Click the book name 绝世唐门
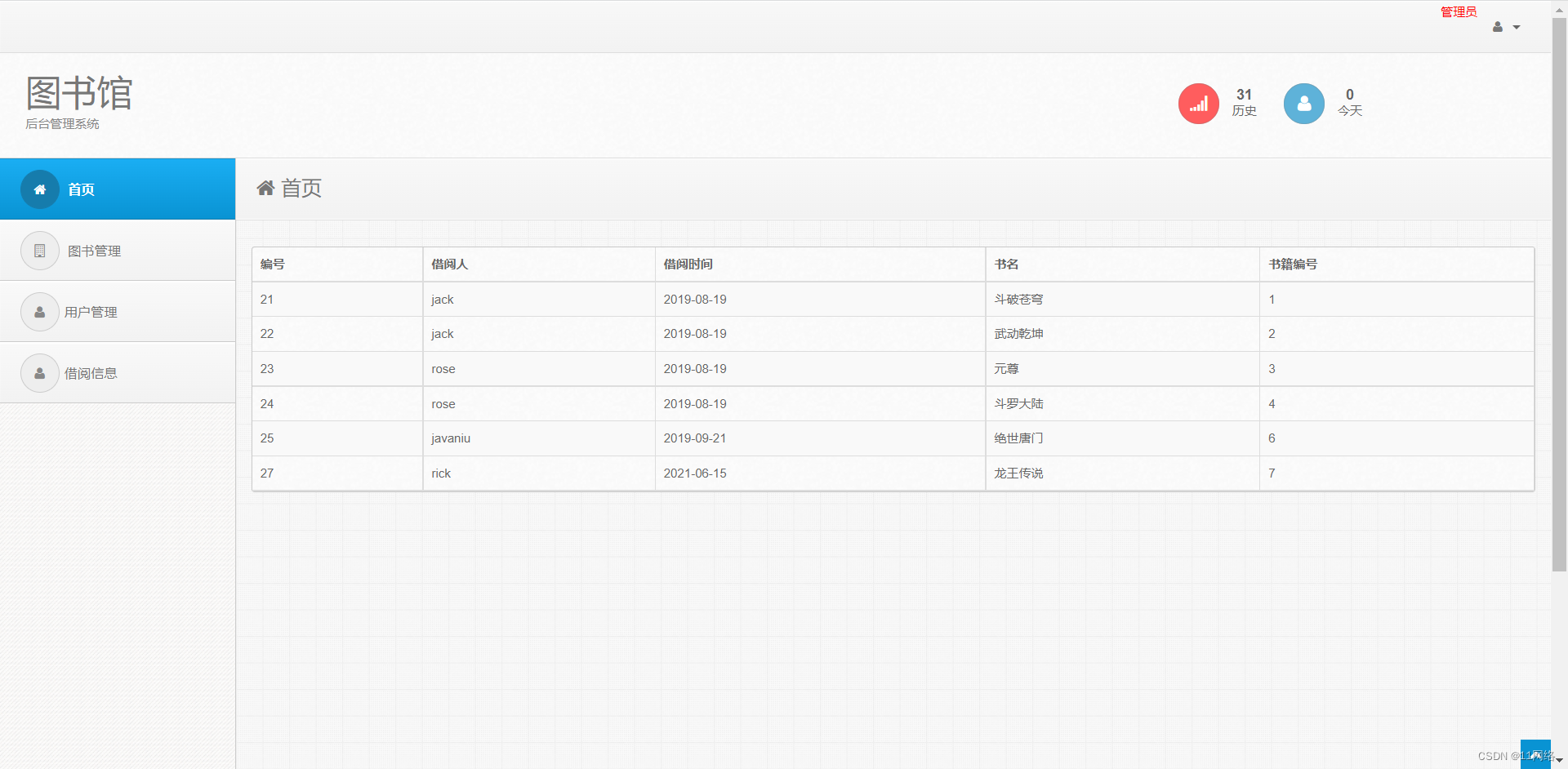 [1018, 438]
